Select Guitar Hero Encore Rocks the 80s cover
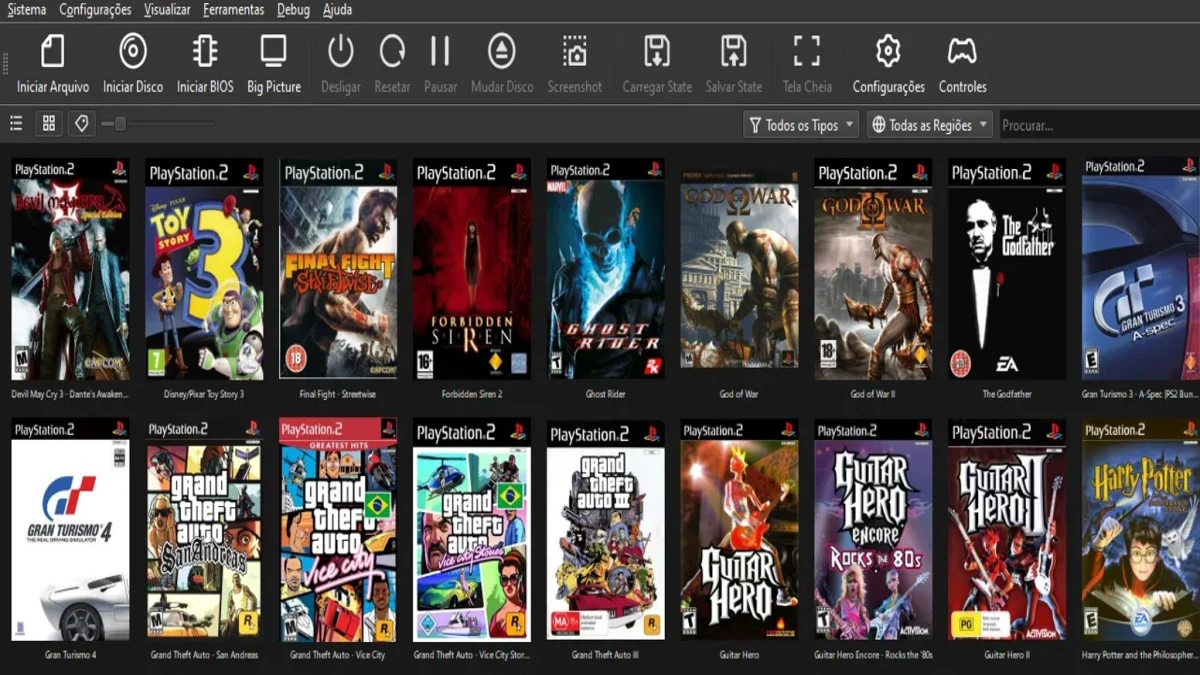 pos(873,530)
